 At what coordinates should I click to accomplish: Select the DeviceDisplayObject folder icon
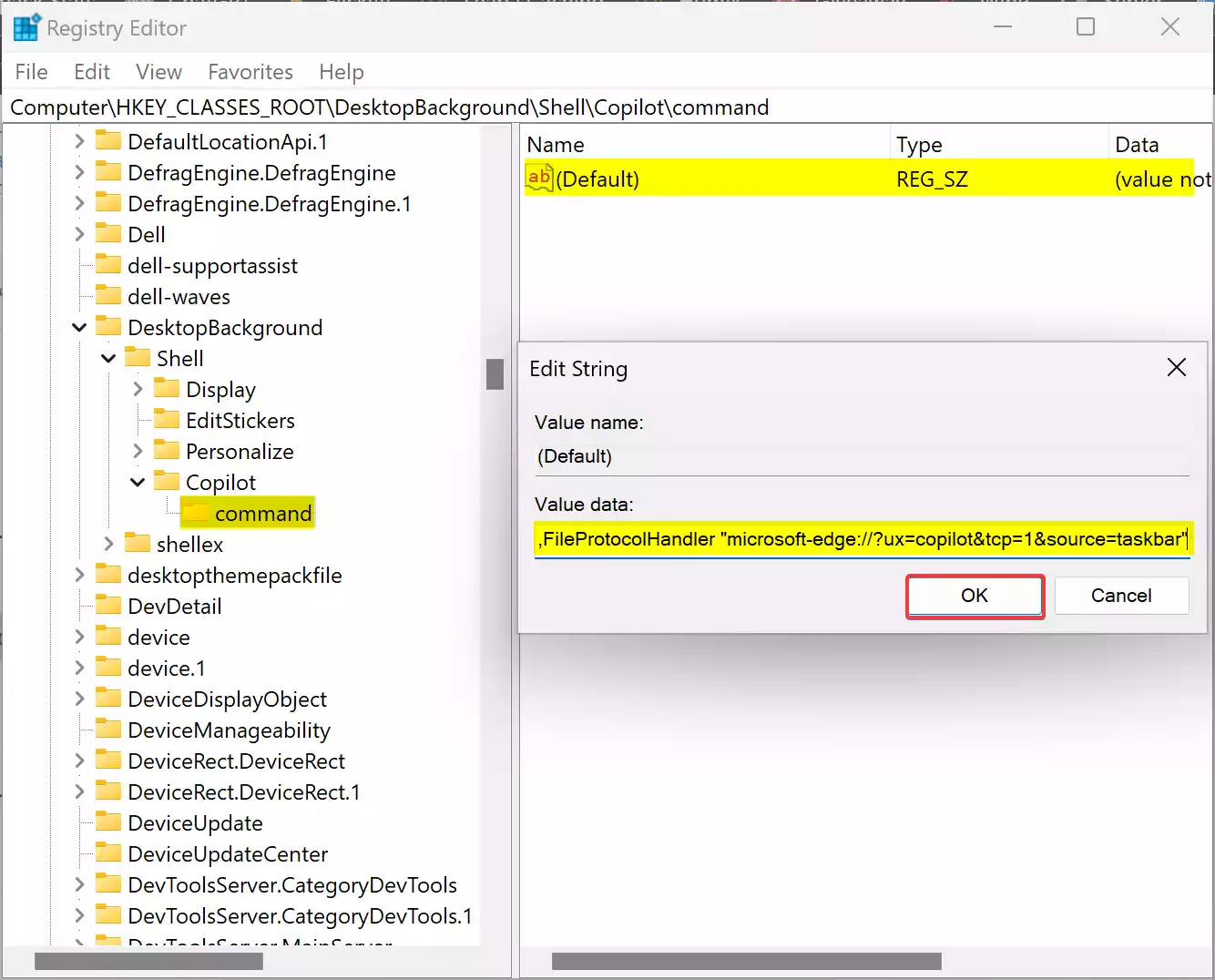[x=108, y=699]
